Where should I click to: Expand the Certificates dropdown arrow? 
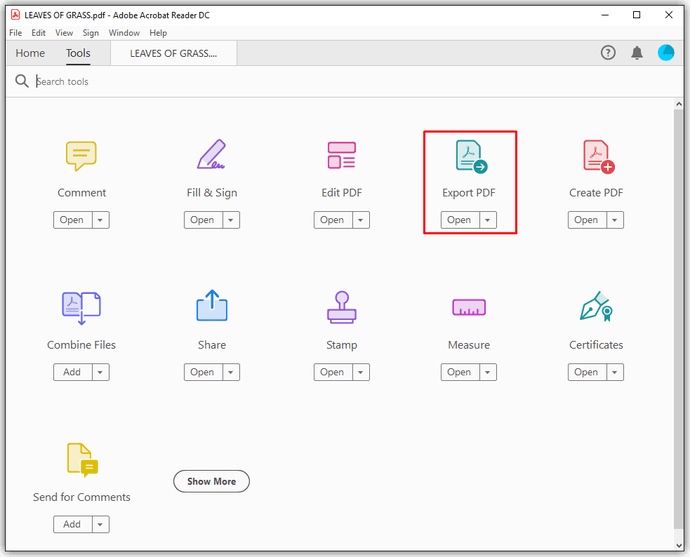coord(615,372)
